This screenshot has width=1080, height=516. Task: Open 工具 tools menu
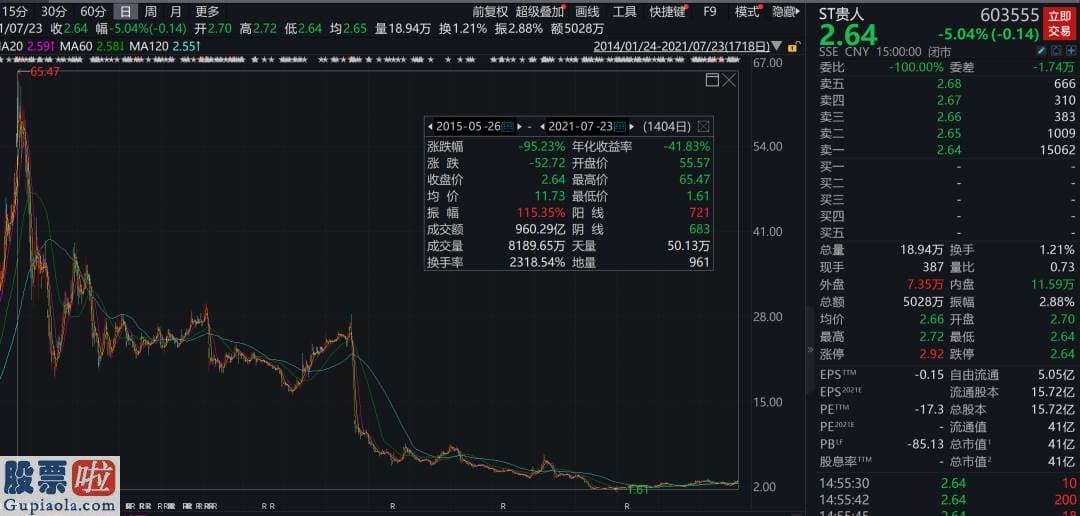coord(625,11)
